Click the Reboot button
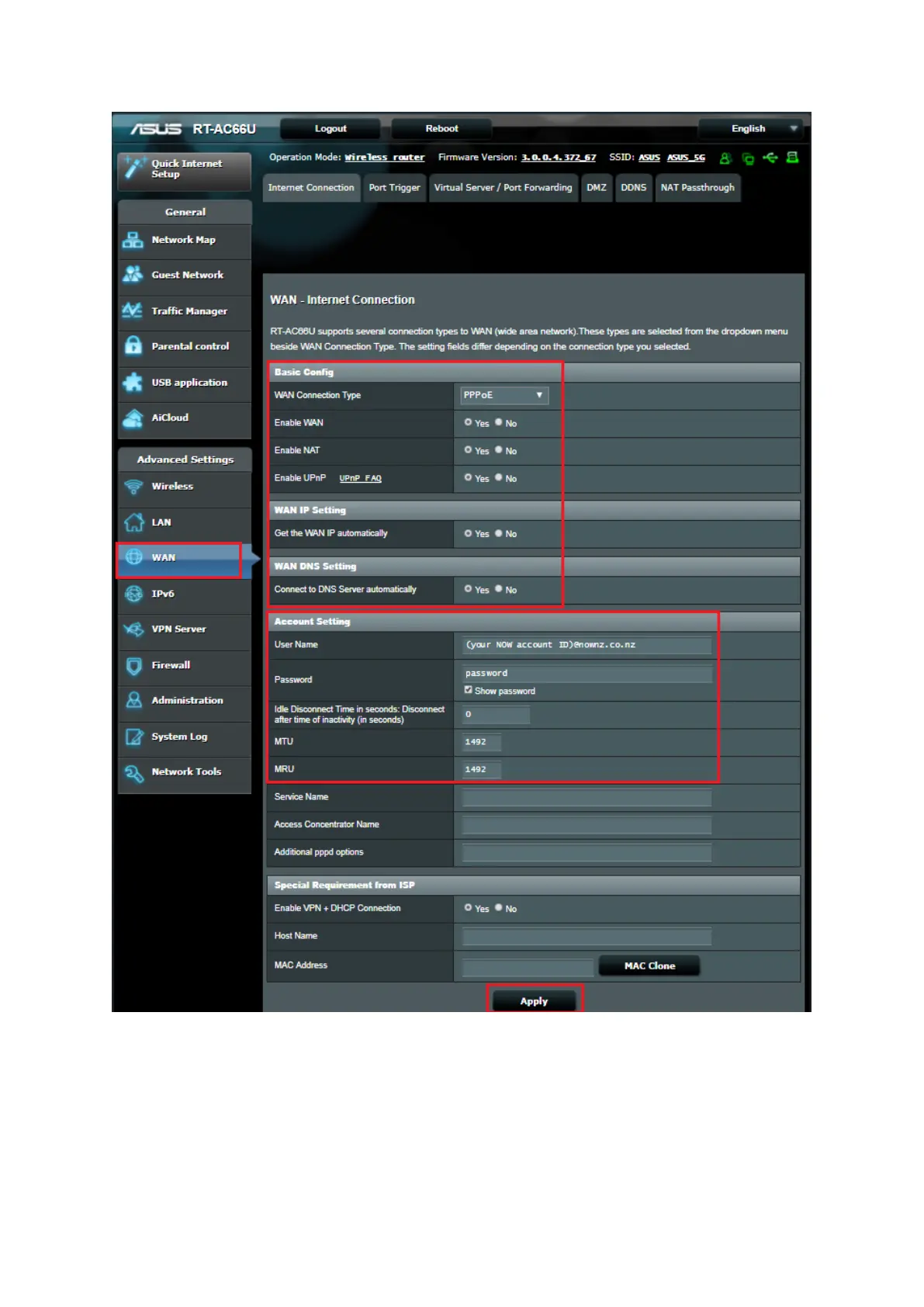Screen dimensions: 924x1307 (441, 129)
